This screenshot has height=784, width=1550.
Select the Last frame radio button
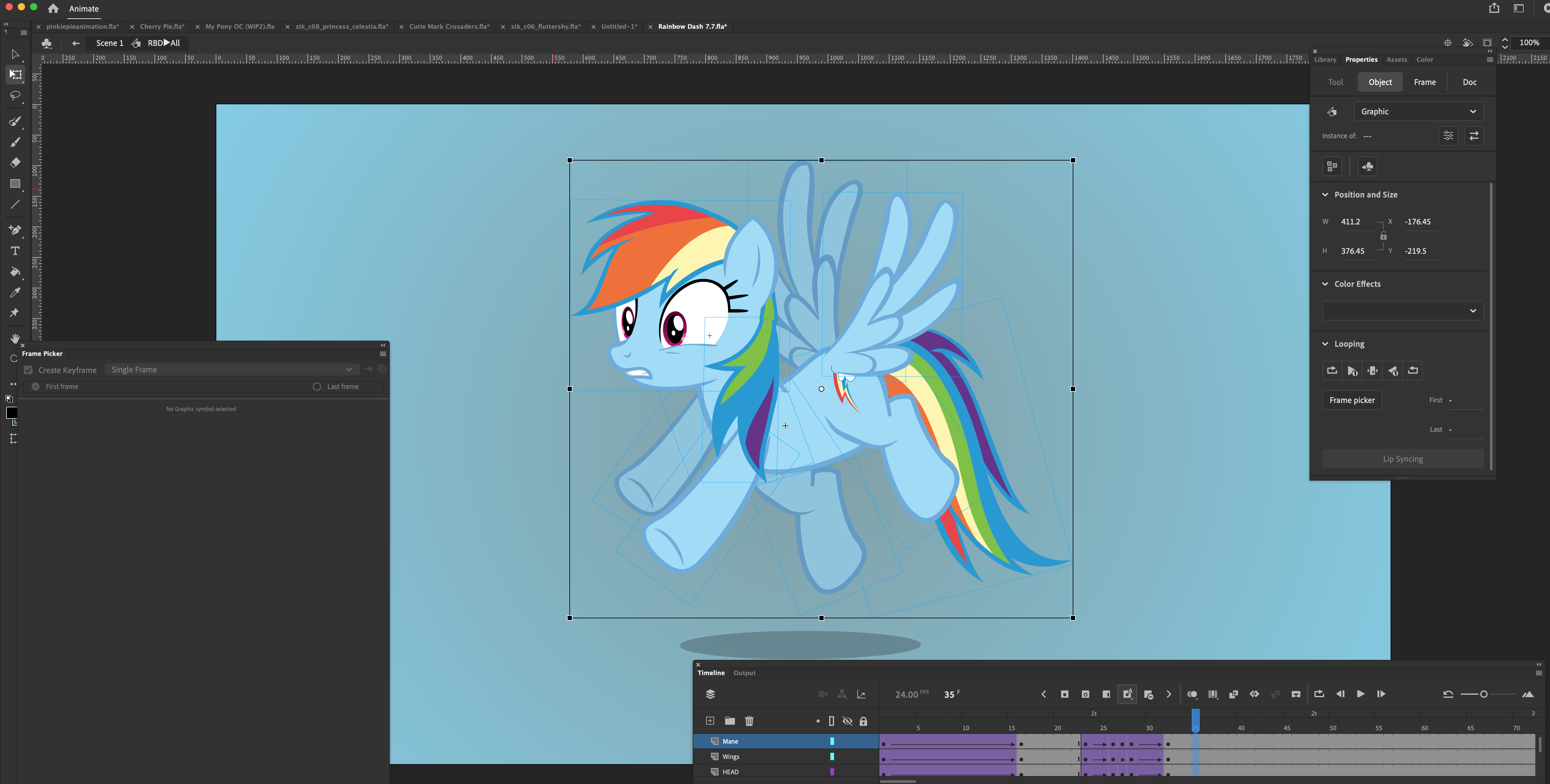coord(317,386)
